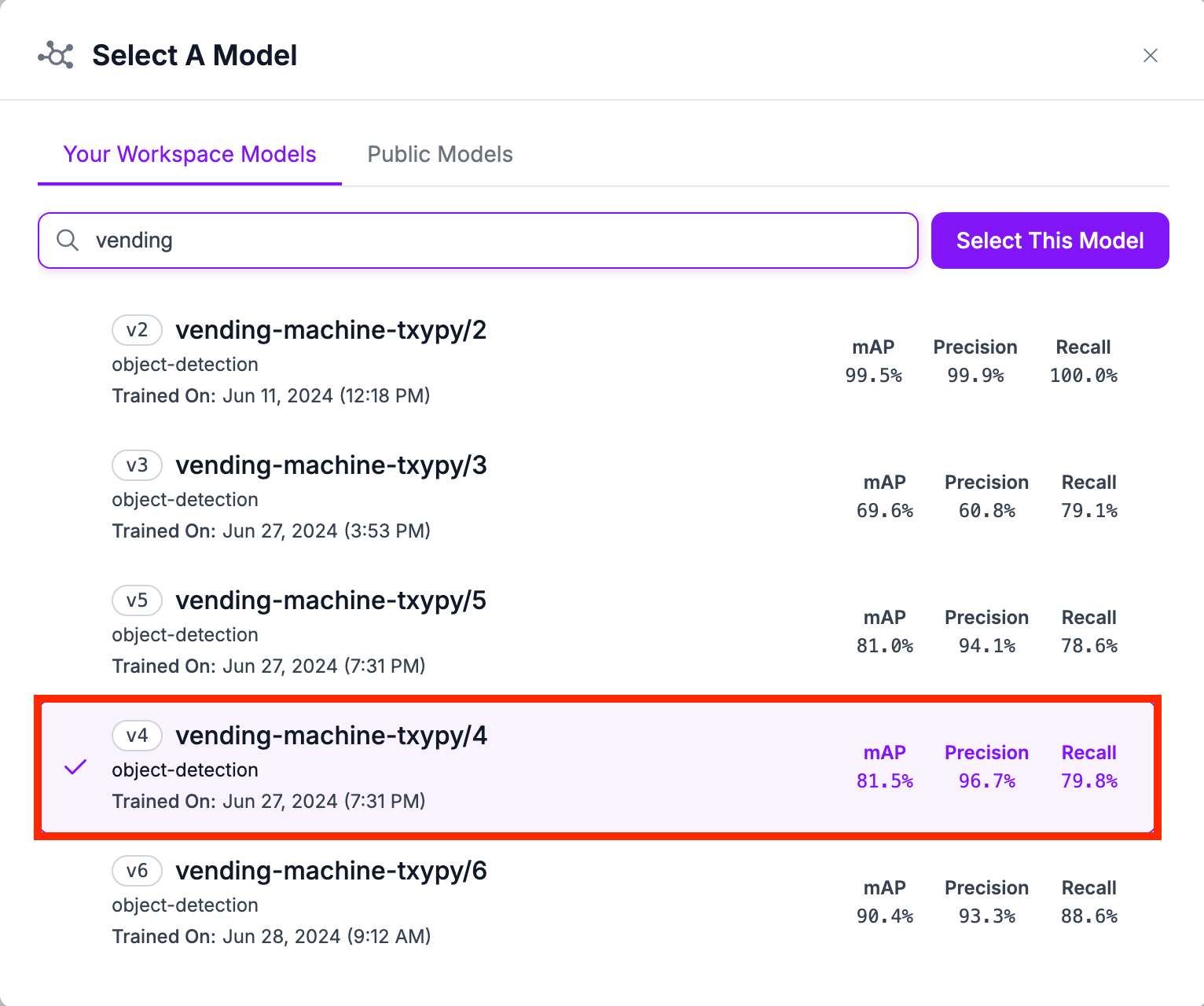Click the v5 version badge
1204x1006 pixels.
click(x=137, y=600)
